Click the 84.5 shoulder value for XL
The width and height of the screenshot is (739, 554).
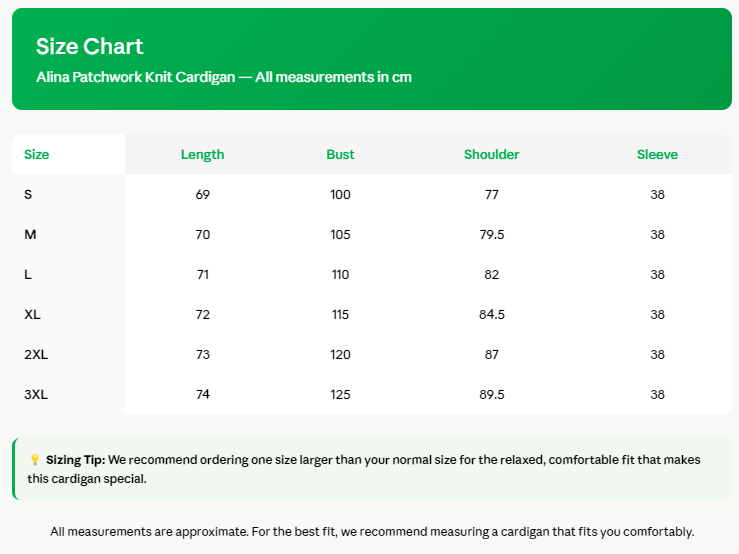point(492,314)
